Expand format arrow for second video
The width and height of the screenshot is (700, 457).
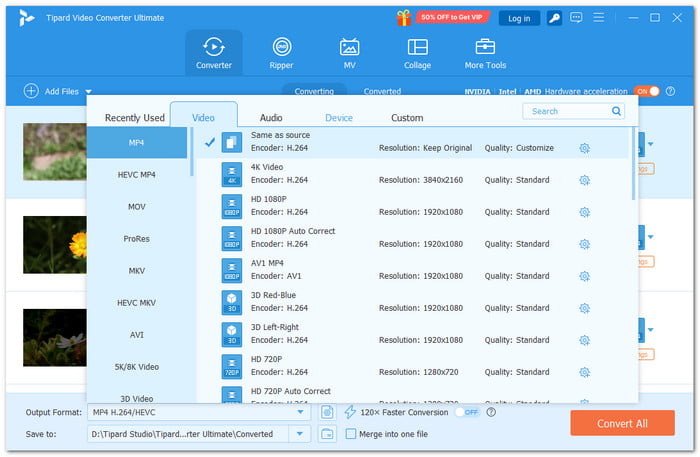pos(650,237)
